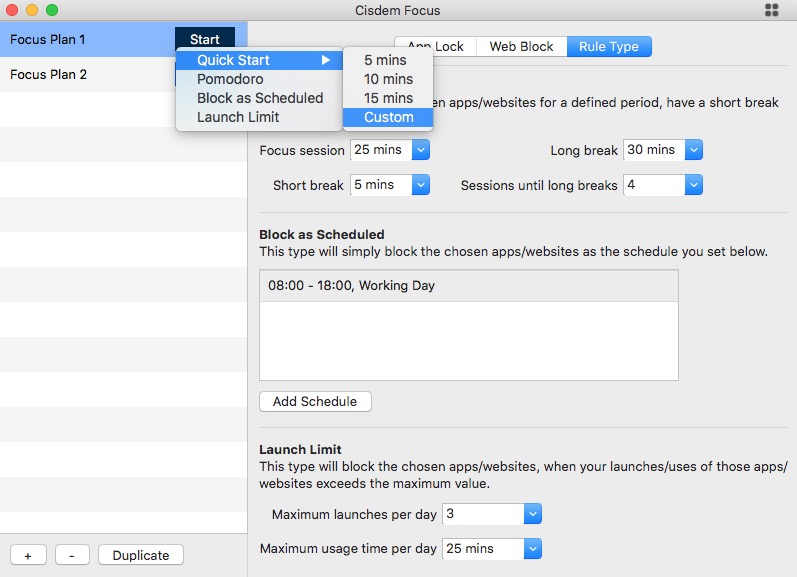Open Maximum launches per day dropdown arrow
Screen dimensions: 797x577
point(533,514)
